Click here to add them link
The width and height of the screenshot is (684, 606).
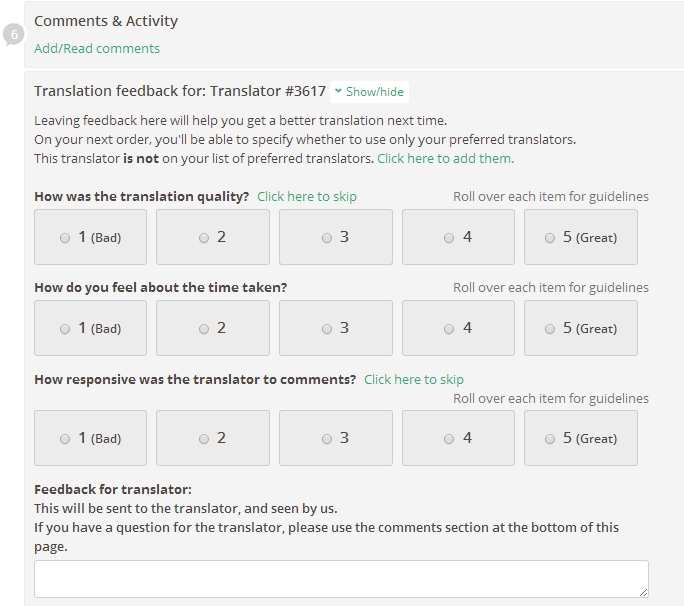pos(445,158)
